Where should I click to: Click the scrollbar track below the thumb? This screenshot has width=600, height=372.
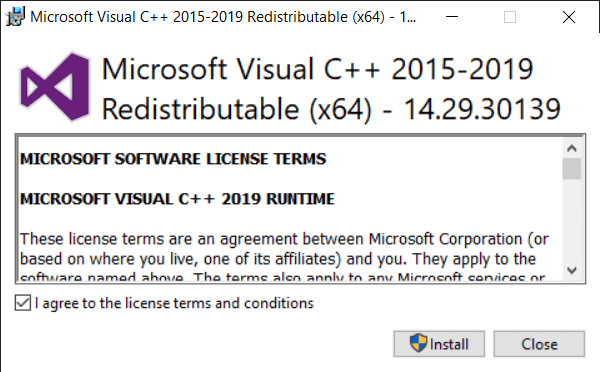pos(572,220)
